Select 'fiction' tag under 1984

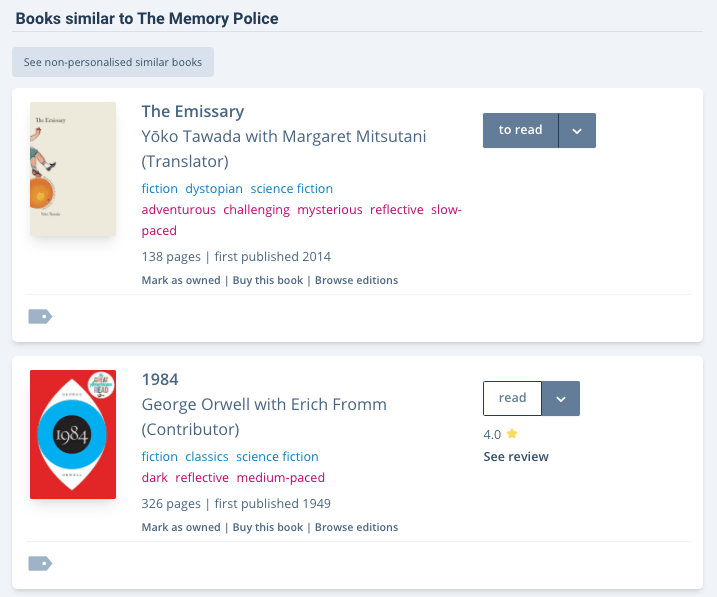(160, 457)
